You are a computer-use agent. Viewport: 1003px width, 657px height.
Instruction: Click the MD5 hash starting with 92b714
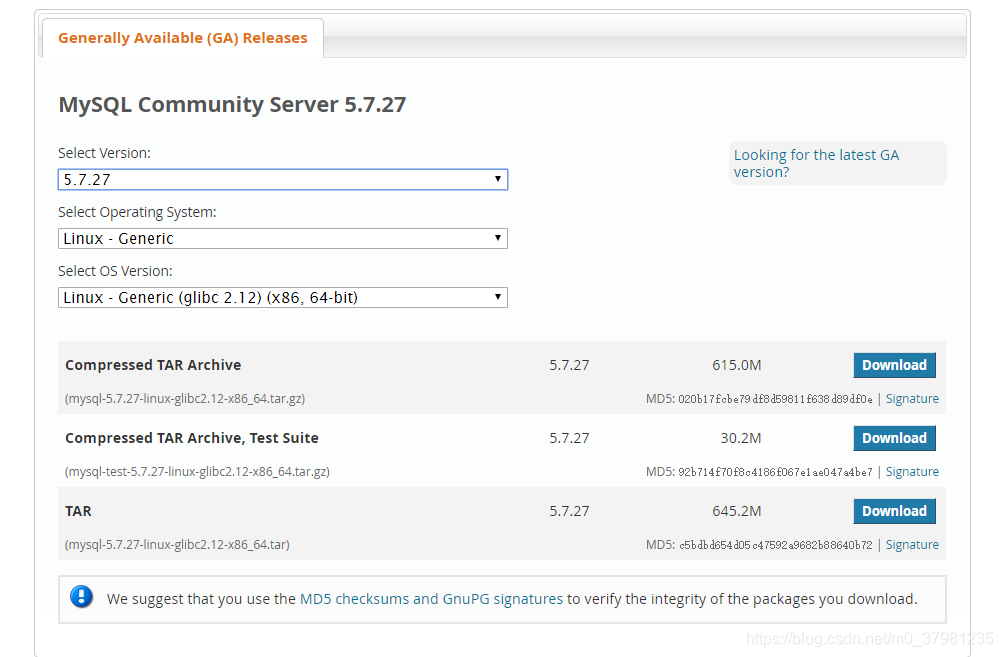point(775,472)
